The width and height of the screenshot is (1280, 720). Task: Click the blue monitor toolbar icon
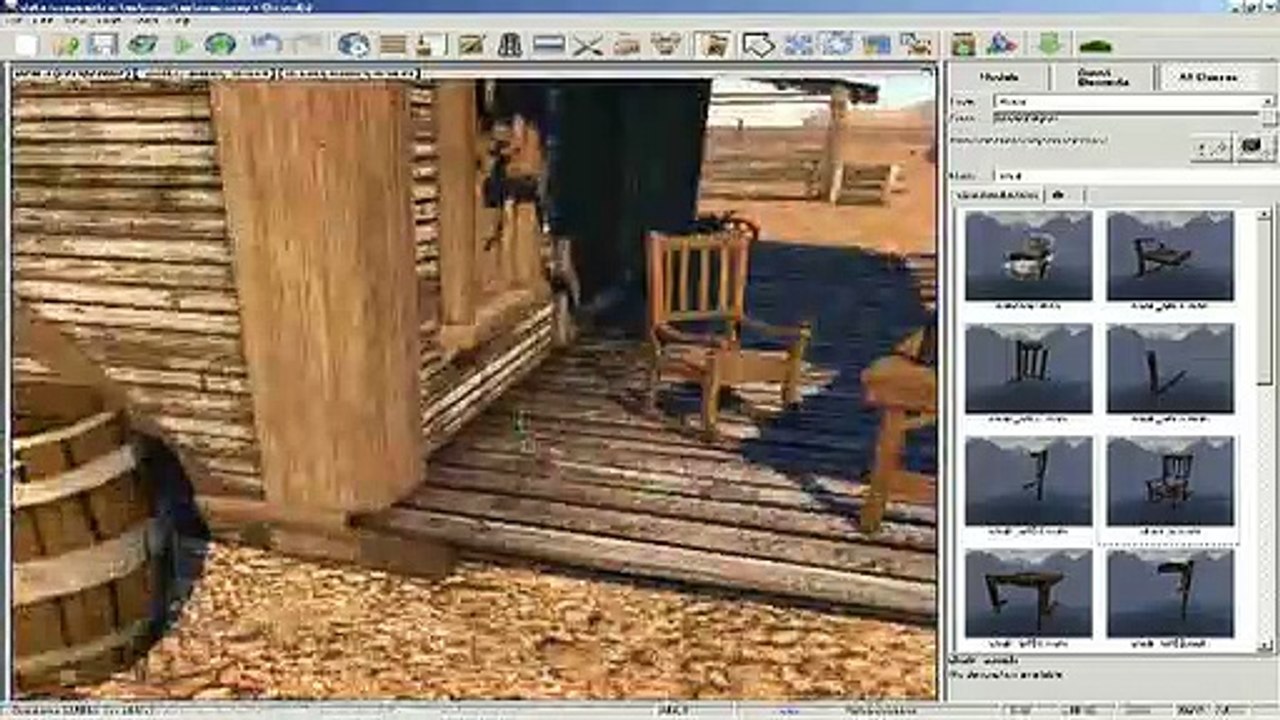pos(876,45)
